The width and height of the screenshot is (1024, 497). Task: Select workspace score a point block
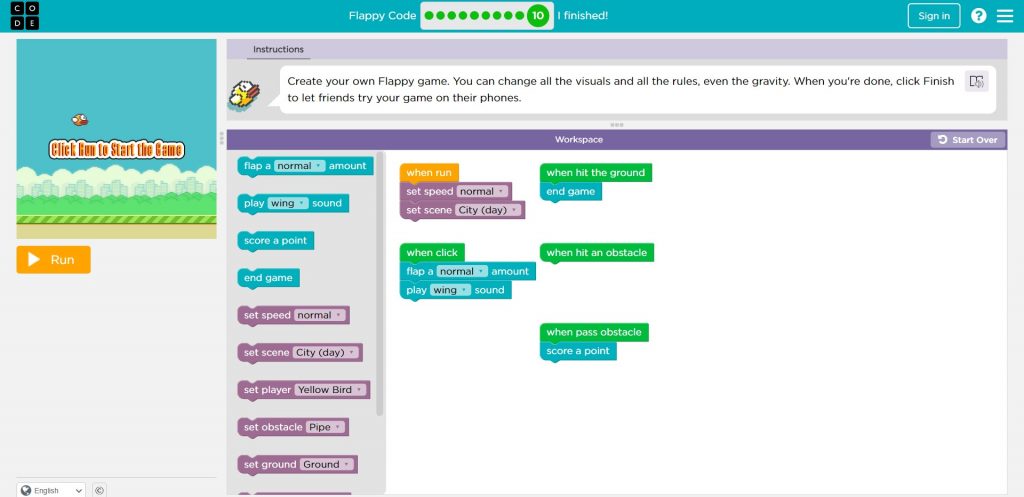click(x=578, y=351)
